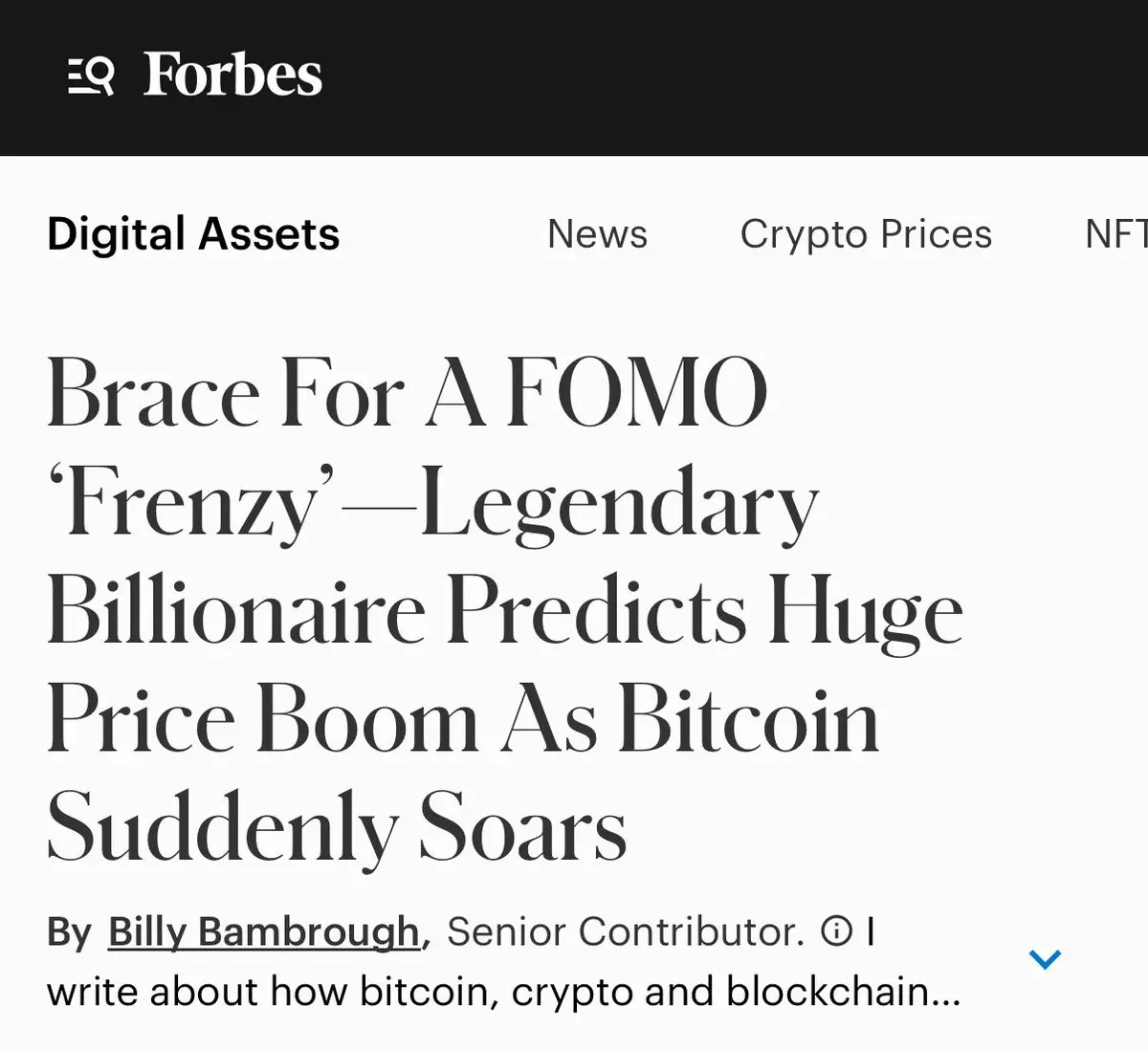
Task: Click the info icon beside Senior Contributor
Action: click(x=836, y=931)
